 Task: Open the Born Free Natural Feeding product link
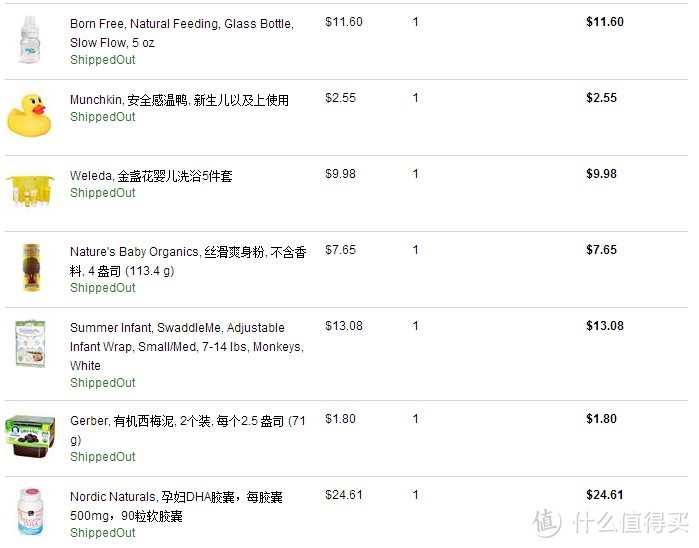[x=181, y=33]
